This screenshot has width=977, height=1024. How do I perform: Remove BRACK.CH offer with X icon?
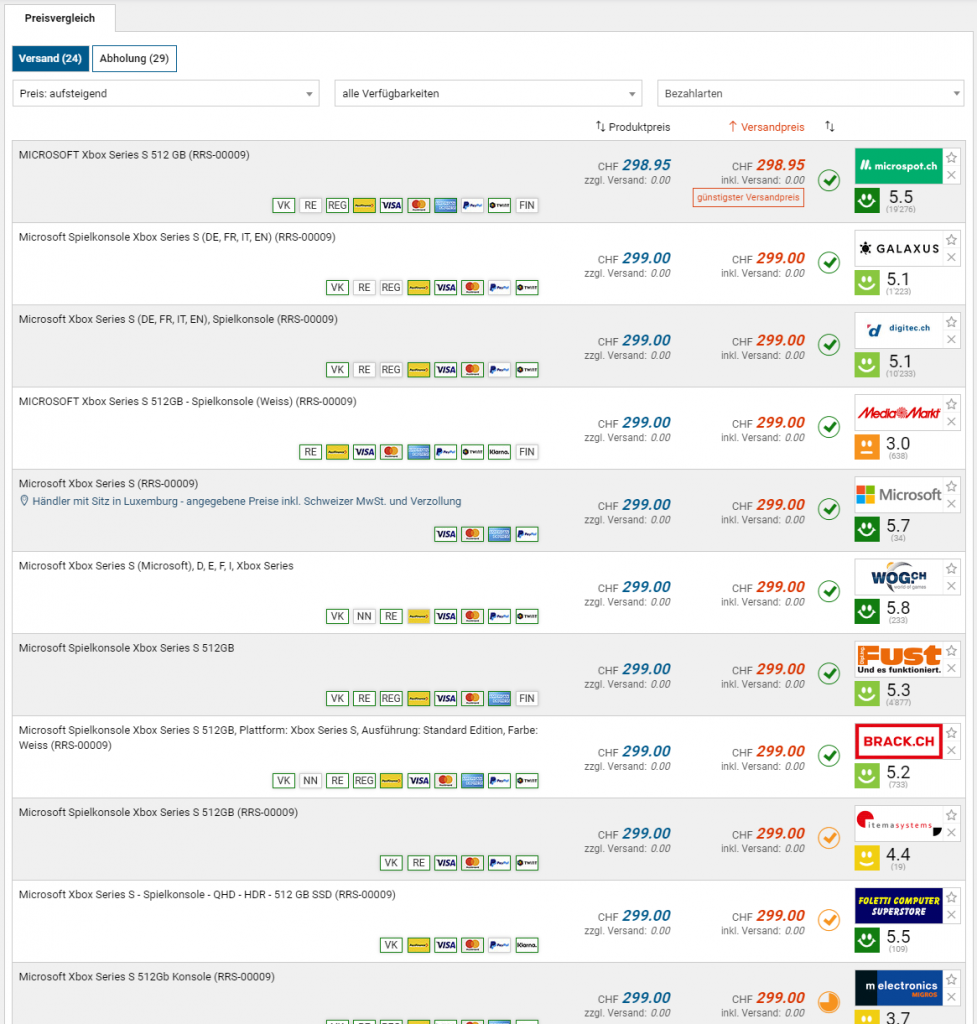(x=952, y=751)
